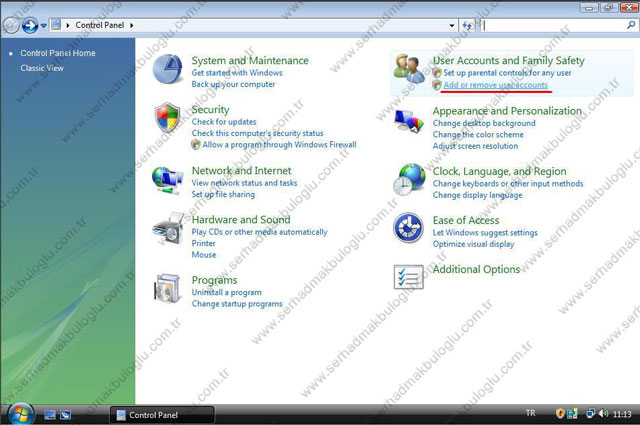Click the Printer link
This screenshot has height=425, width=640.
(204, 243)
